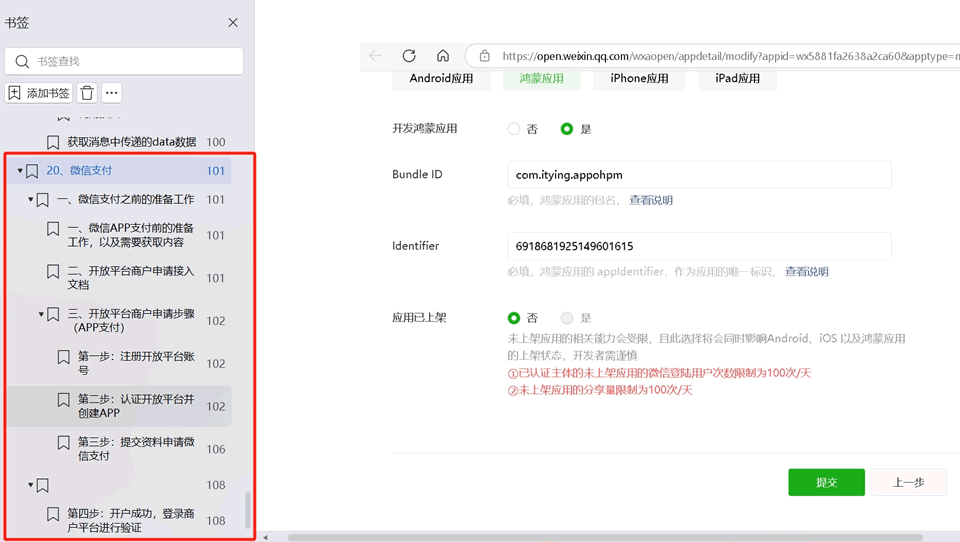Go to browser home page icon

tap(443, 56)
